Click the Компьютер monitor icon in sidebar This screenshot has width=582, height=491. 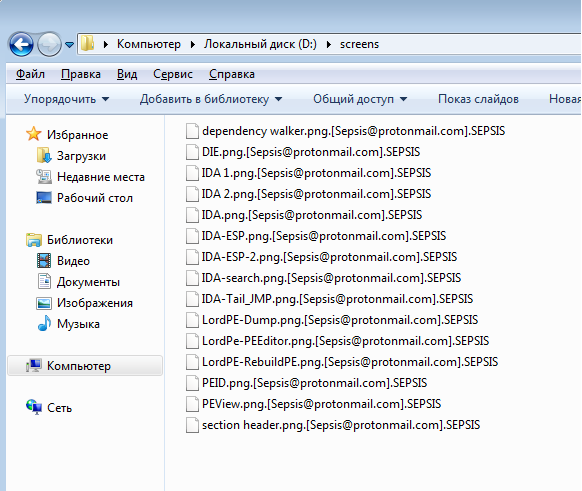33,366
